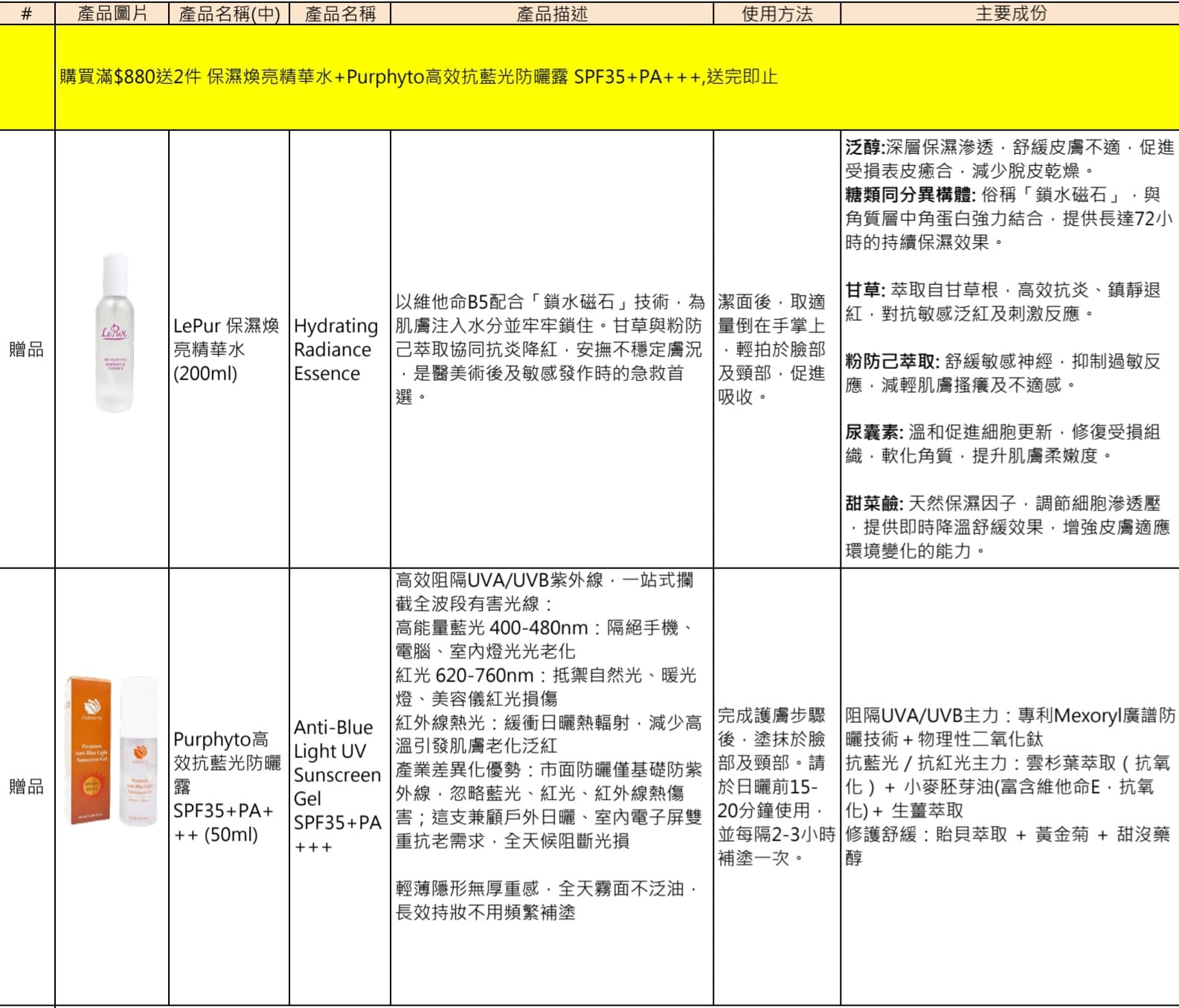The image size is (1179, 1008).
Task: Select the '贈品' cell in the LePur row
Action: pos(28,349)
